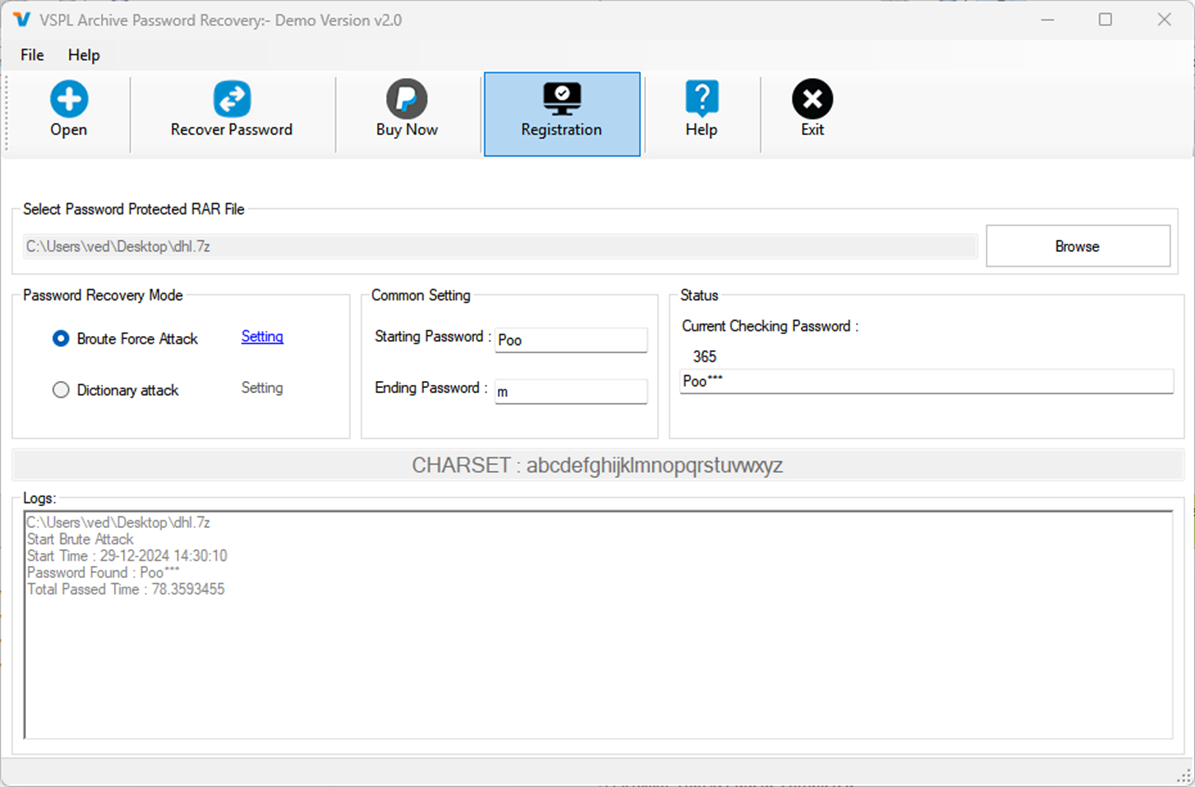
Task: Click the Start Brute Attack log line
Action: click(x=80, y=539)
